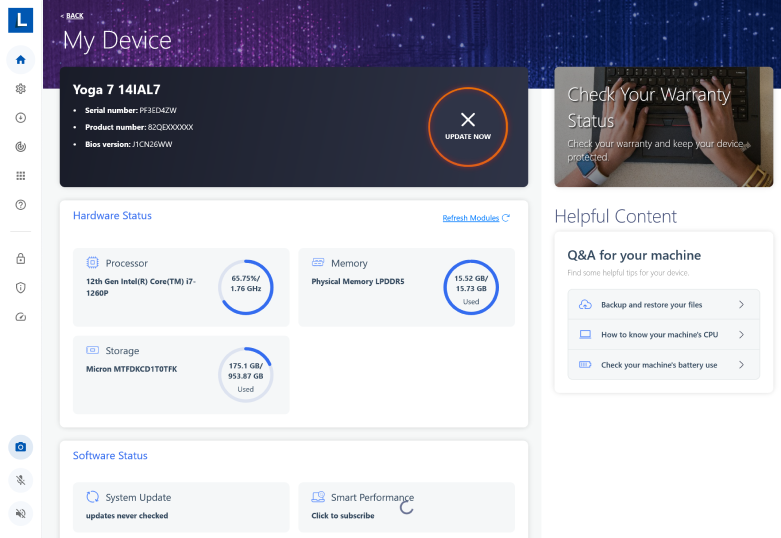Image resolution: width=781 pixels, height=538 pixels.
Task: Click the storage usage ring showing 175.1 GB
Action: (x=246, y=375)
